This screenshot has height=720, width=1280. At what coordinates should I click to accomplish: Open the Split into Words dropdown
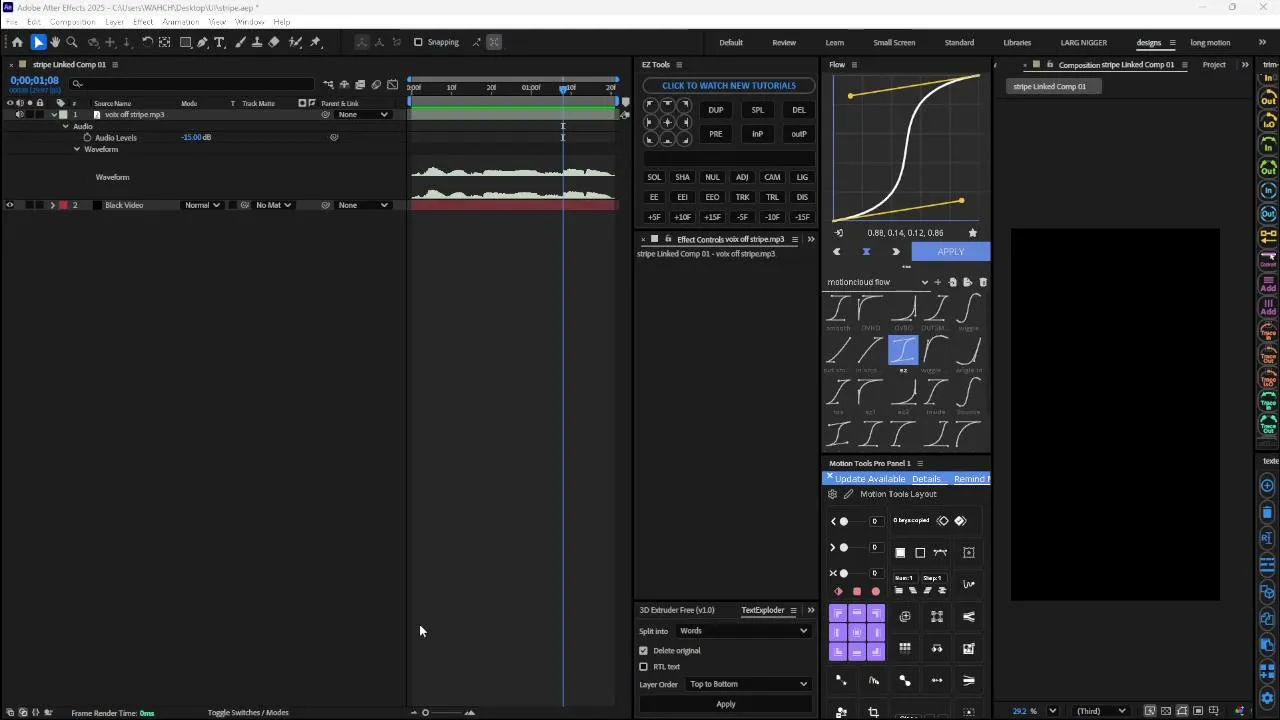743,631
